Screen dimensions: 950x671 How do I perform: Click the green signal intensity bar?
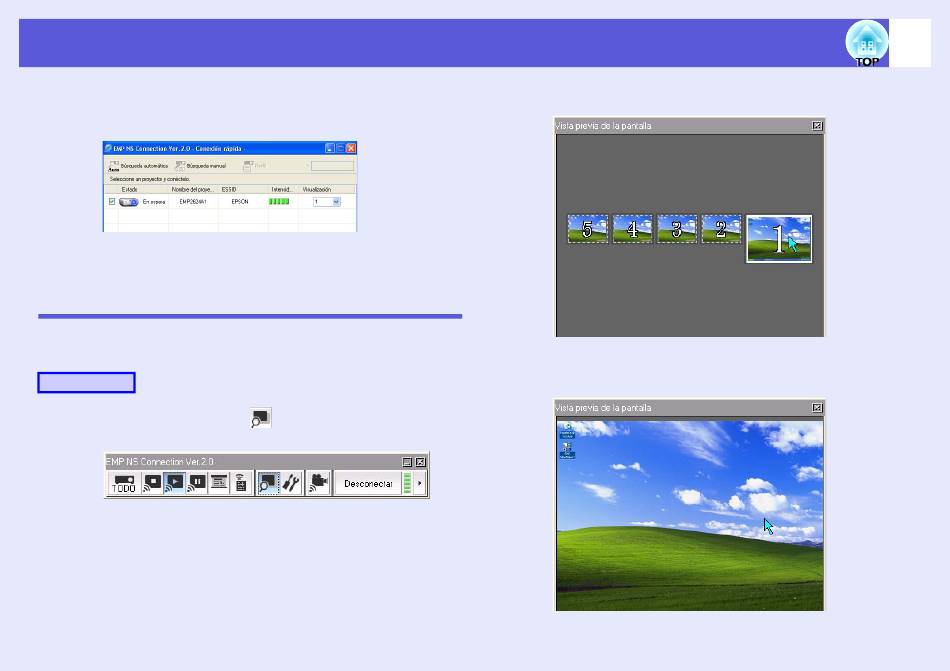tap(279, 202)
